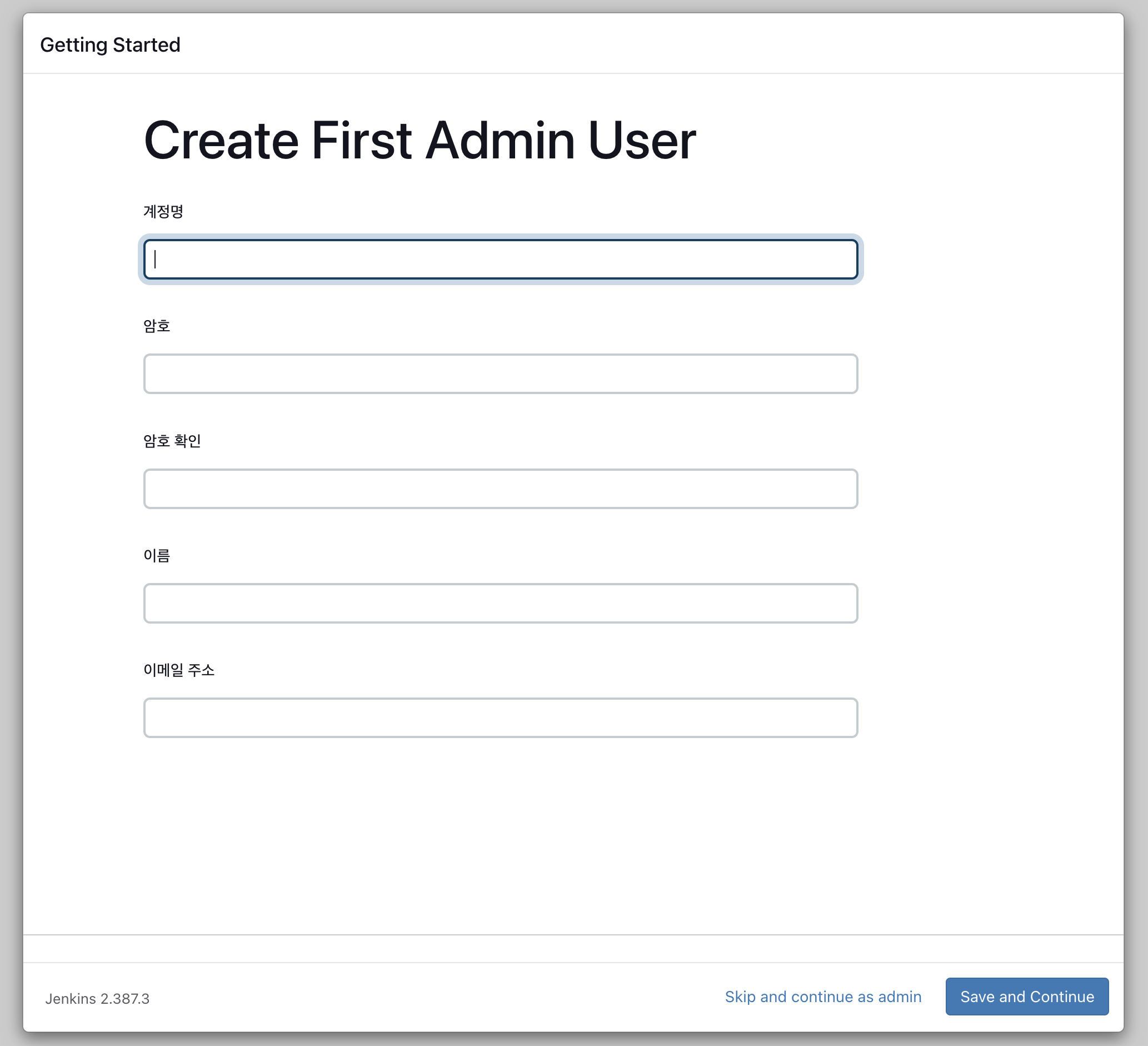Click the 계정명 username input field
This screenshot has width=1148, height=1046.
pyautogui.click(x=500, y=259)
